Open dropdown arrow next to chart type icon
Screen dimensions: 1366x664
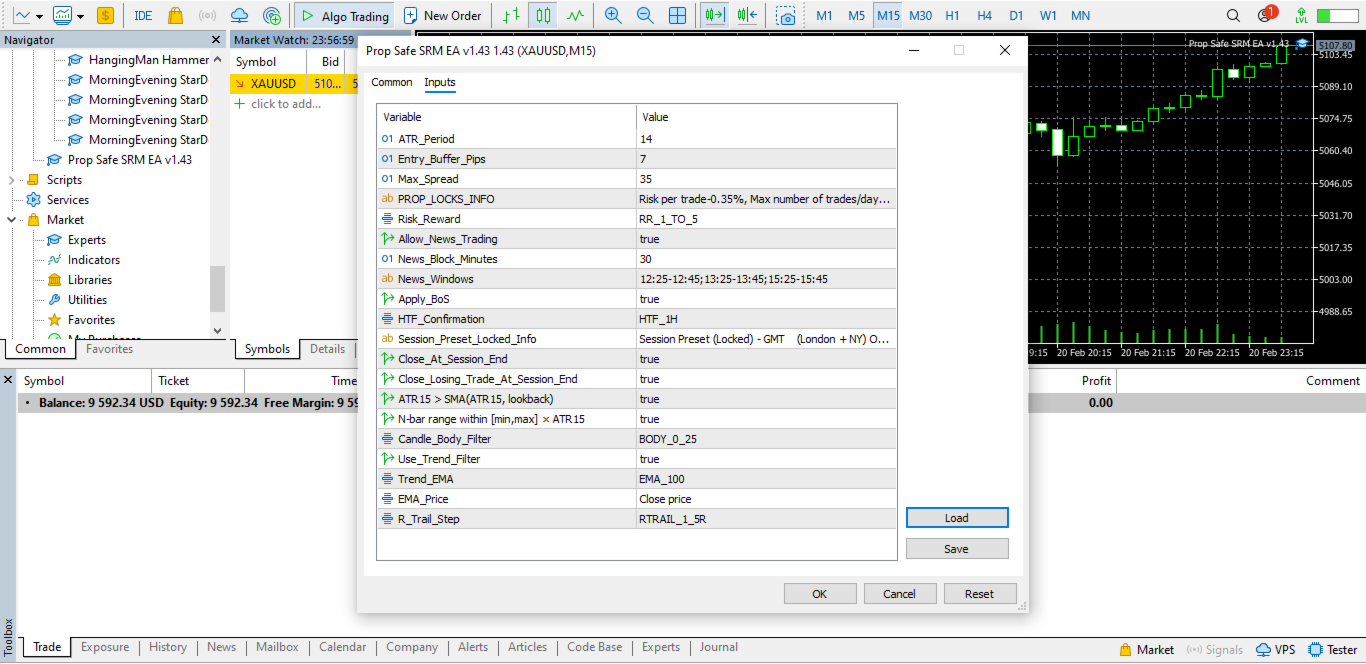[x=40, y=17]
